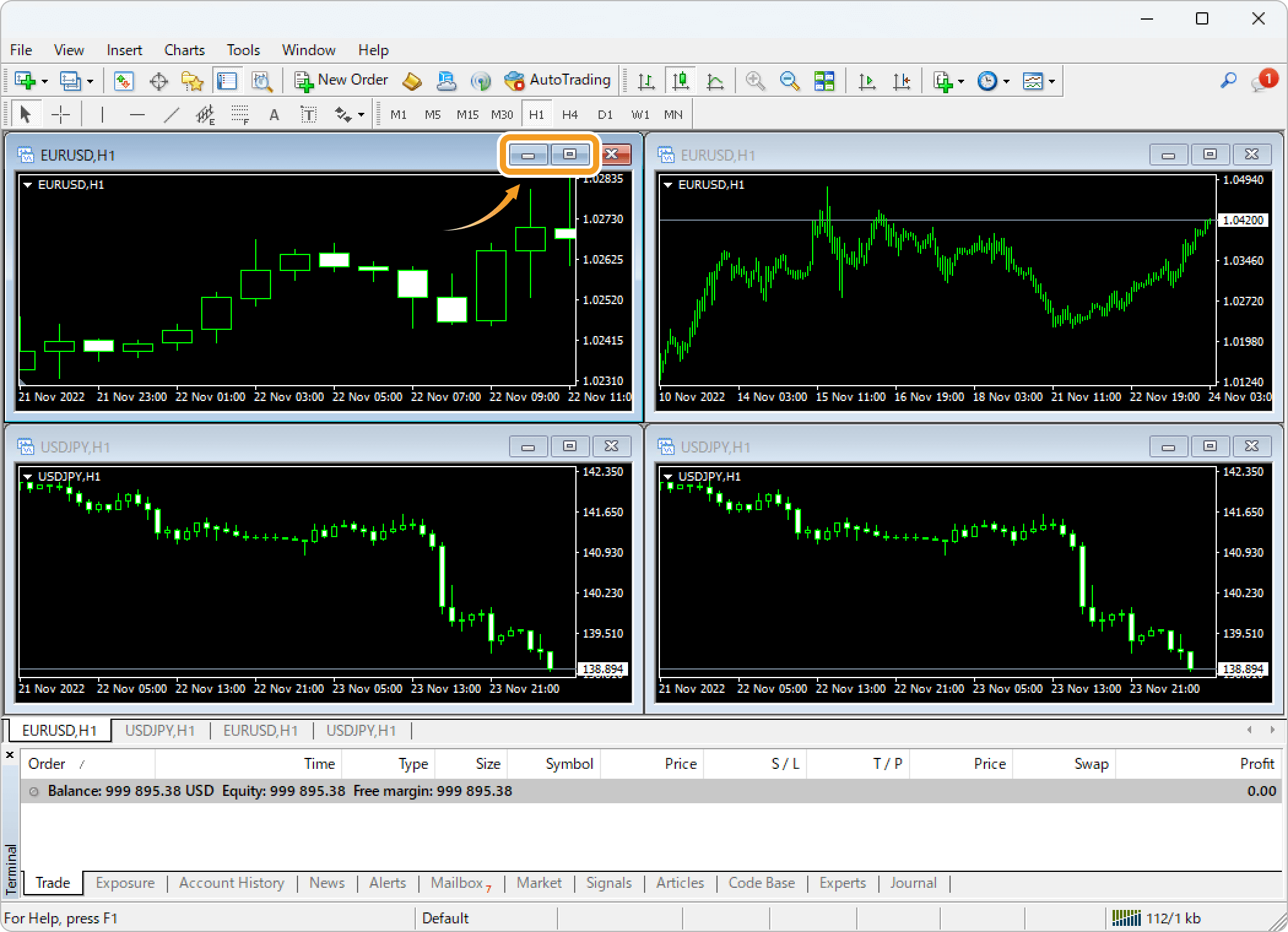The height and width of the screenshot is (932, 1288).
Task: Toggle Chart Shift icon
Action: pos(902,81)
